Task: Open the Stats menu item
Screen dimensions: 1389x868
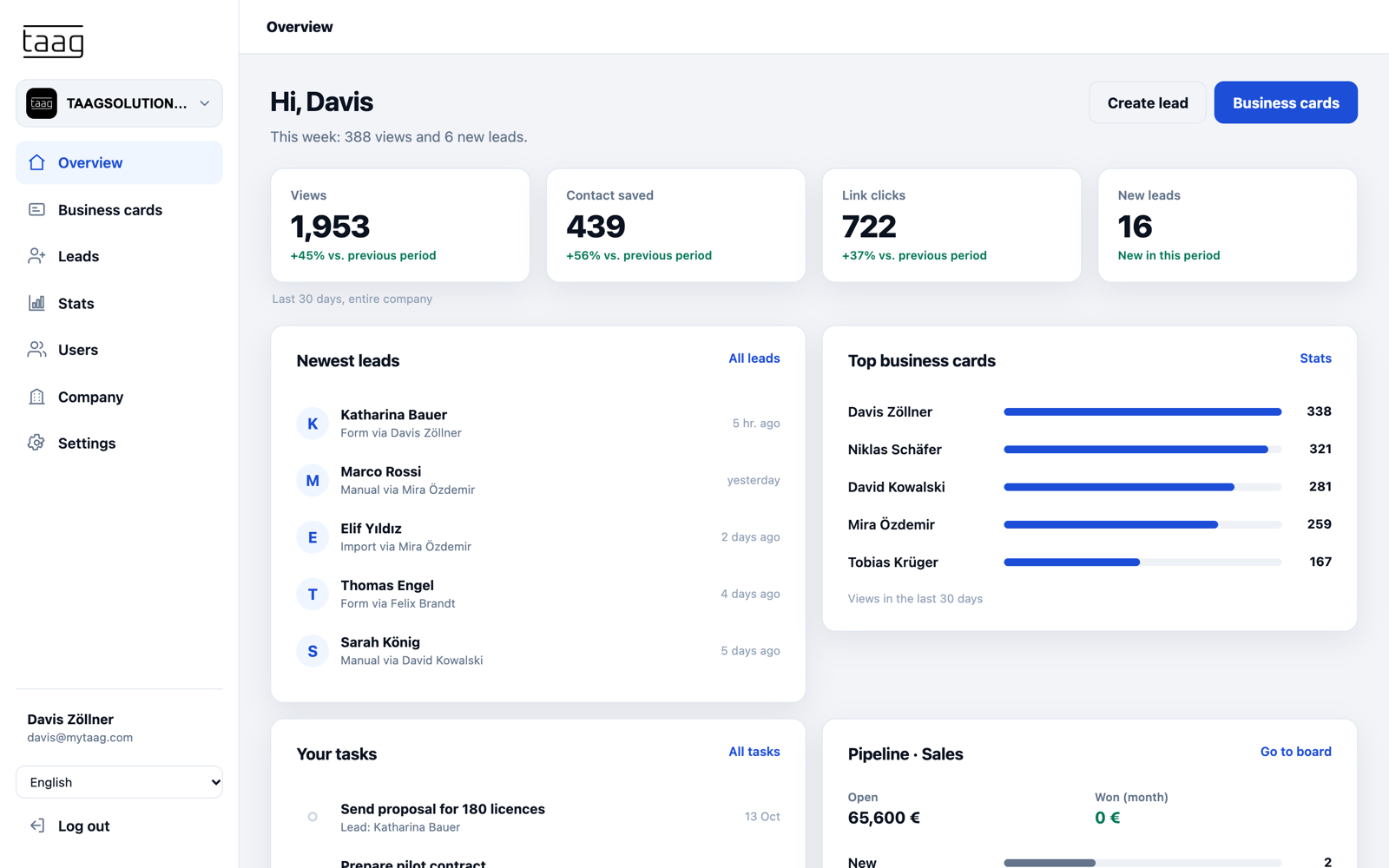Action: point(119,303)
